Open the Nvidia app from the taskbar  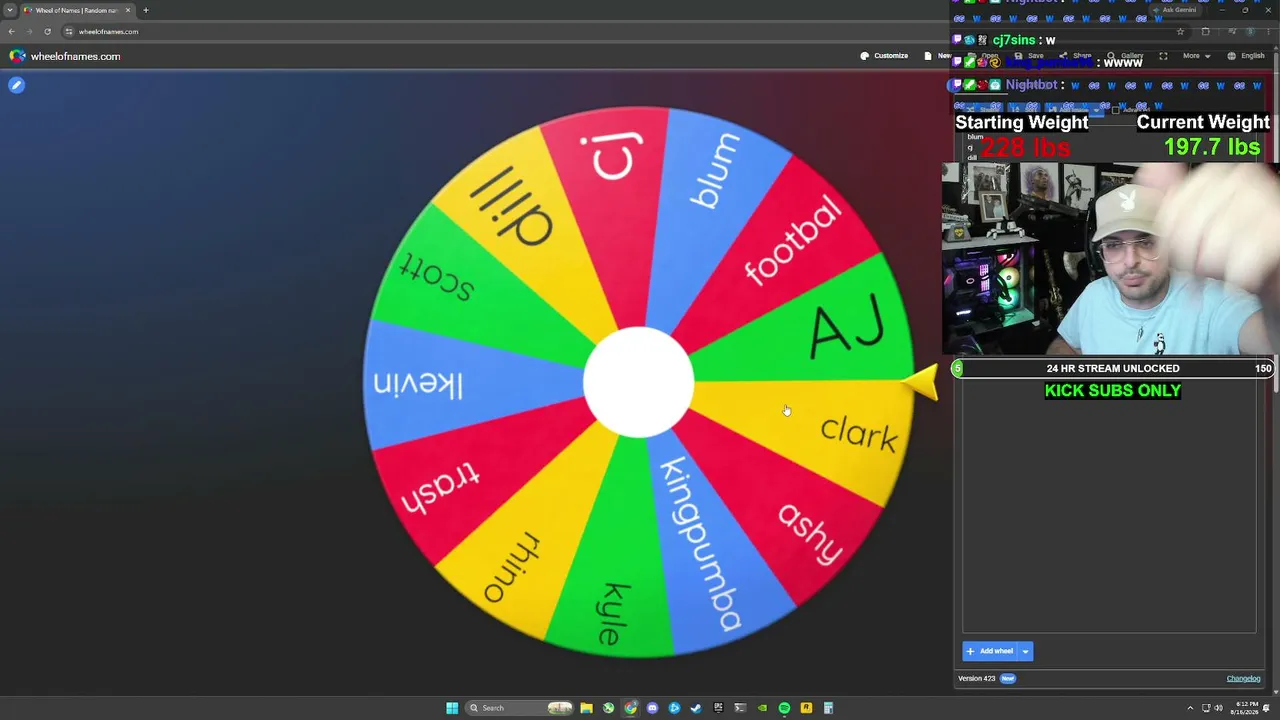[x=762, y=708]
